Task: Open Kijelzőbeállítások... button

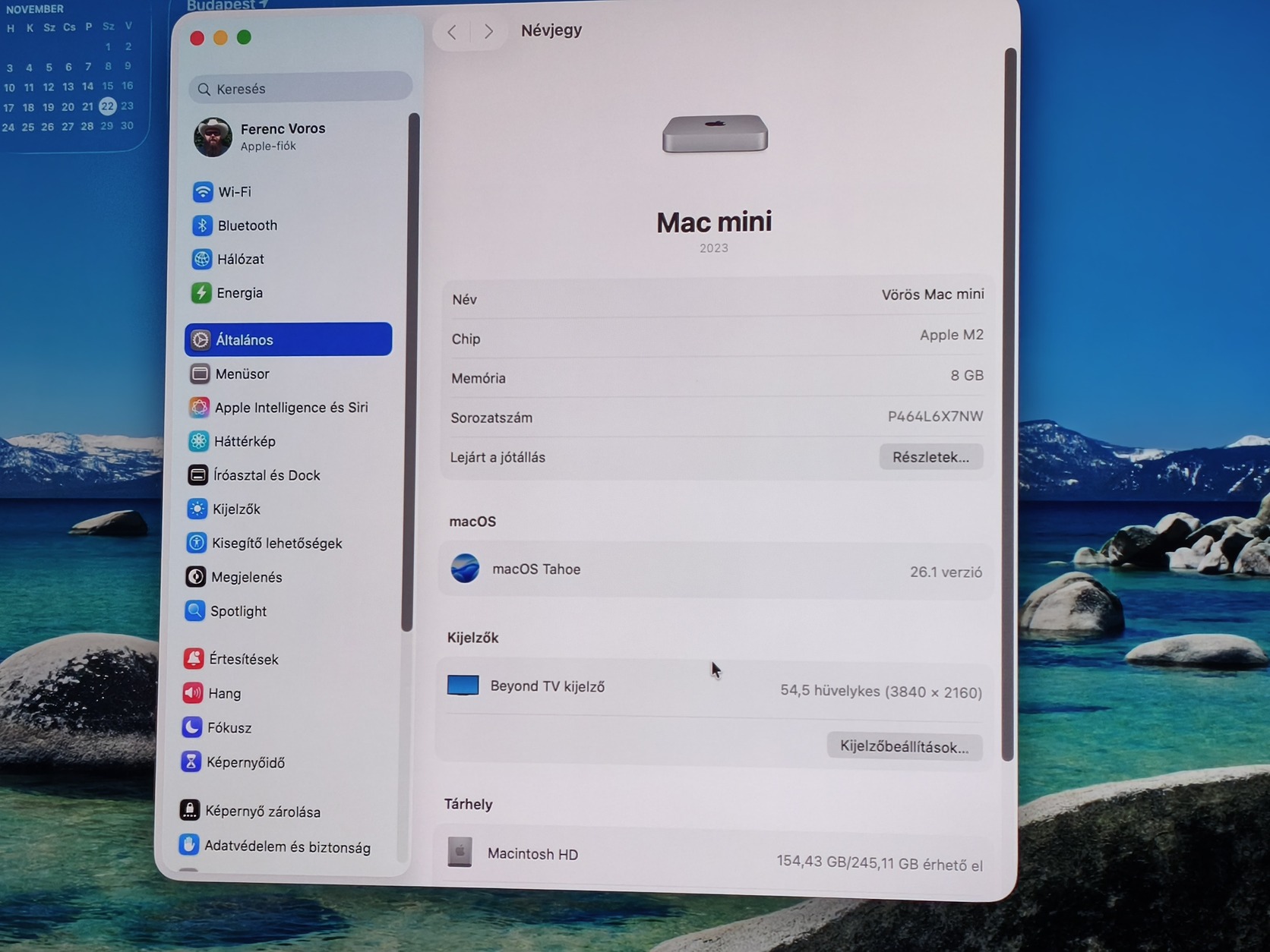Action: (x=904, y=746)
